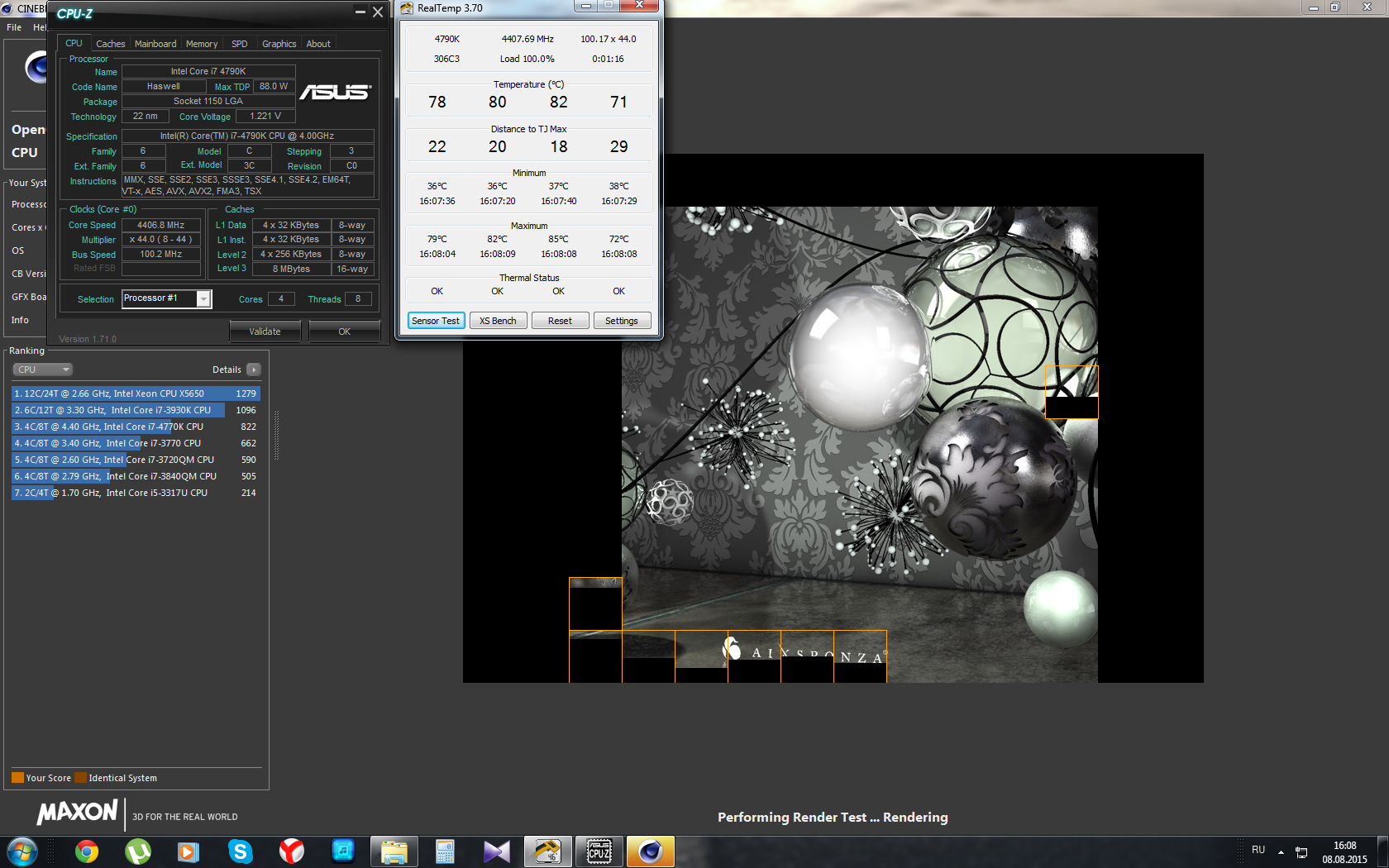
Task: Click the Identical System color swatch
Action: point(80,777)
